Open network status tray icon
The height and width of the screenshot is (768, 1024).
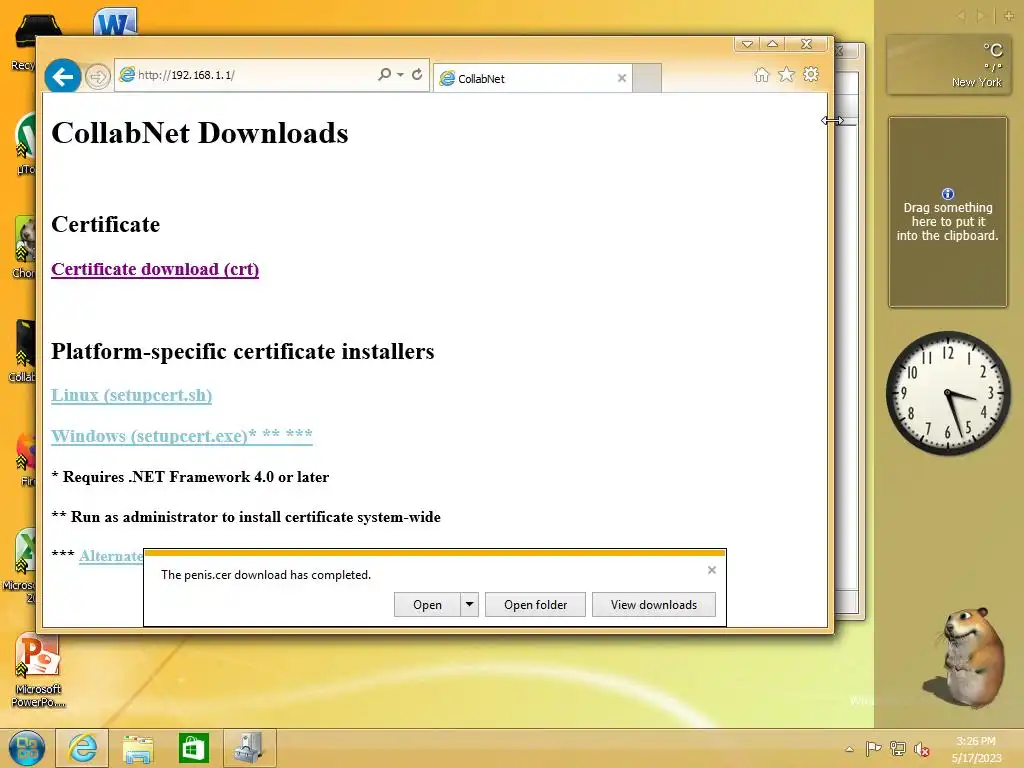click(x=898, y=749)
